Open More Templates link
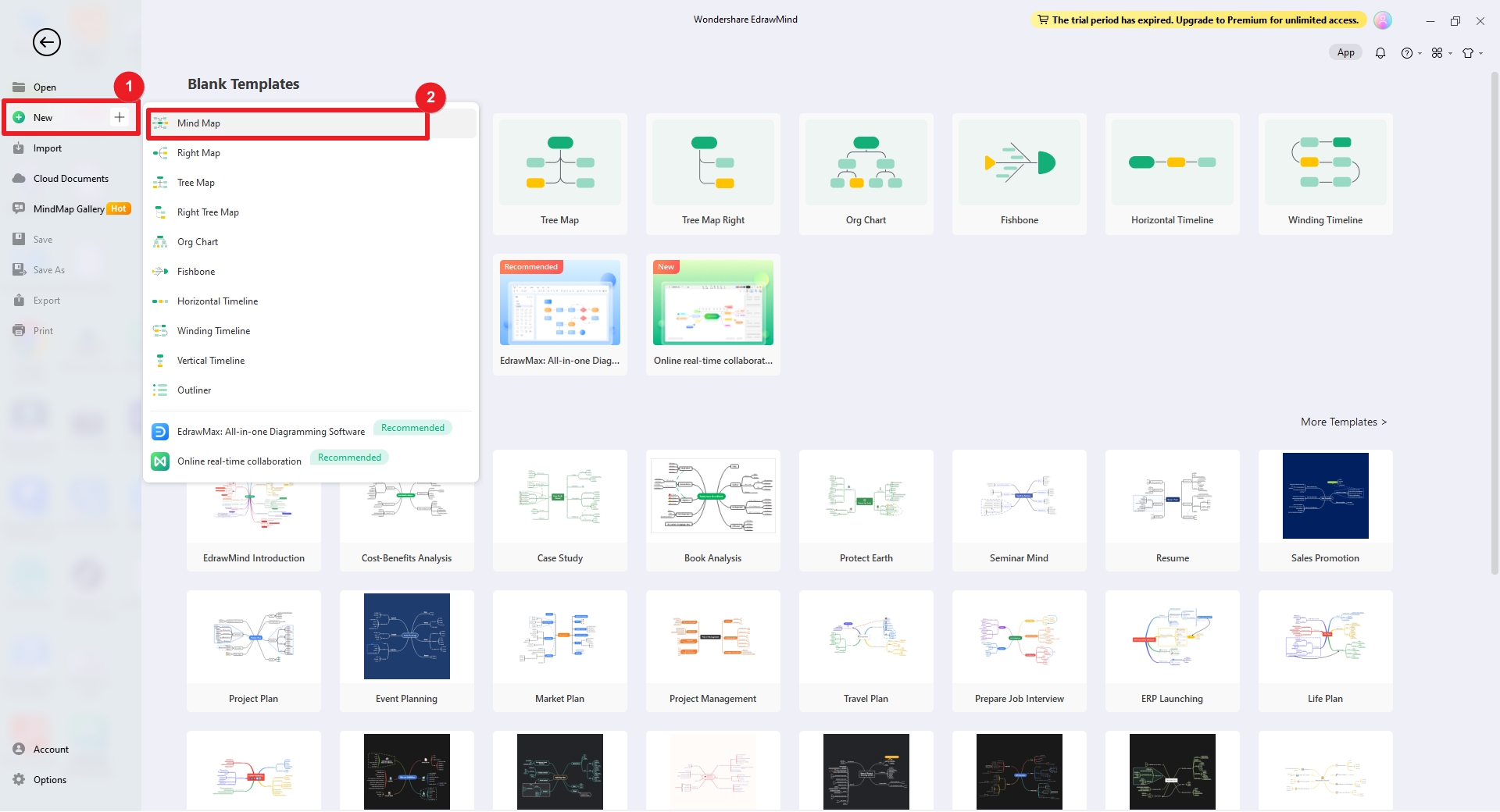Screen dimensions: 1500x812 (1344, 422)
